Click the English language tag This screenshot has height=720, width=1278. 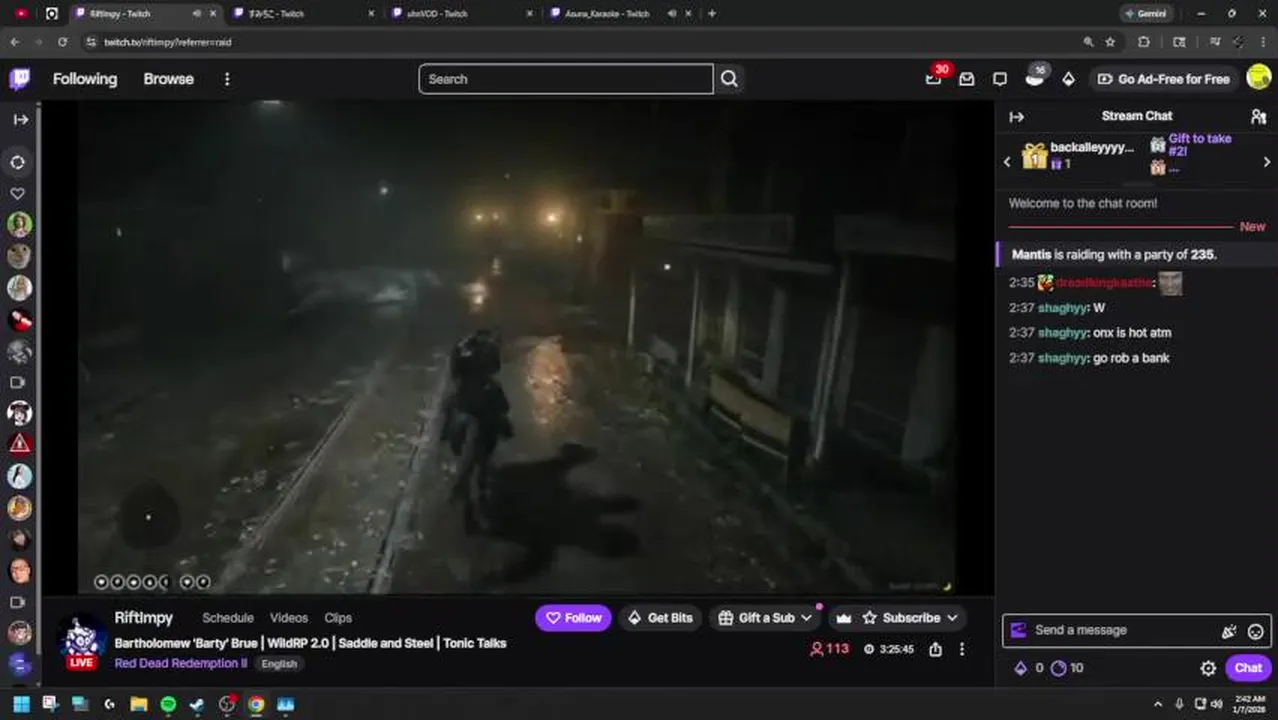click(x=279, y=664)
